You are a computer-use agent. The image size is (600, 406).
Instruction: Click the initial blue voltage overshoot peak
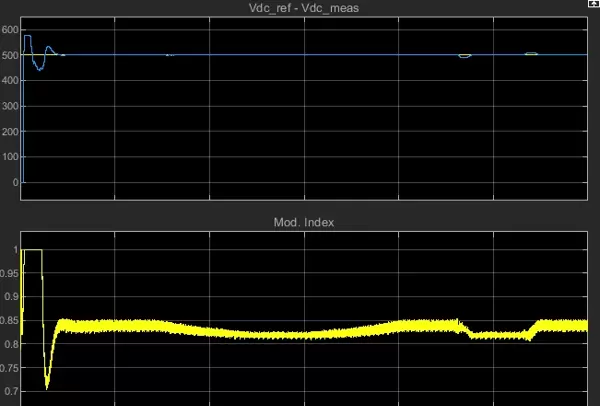pos(27,36)
